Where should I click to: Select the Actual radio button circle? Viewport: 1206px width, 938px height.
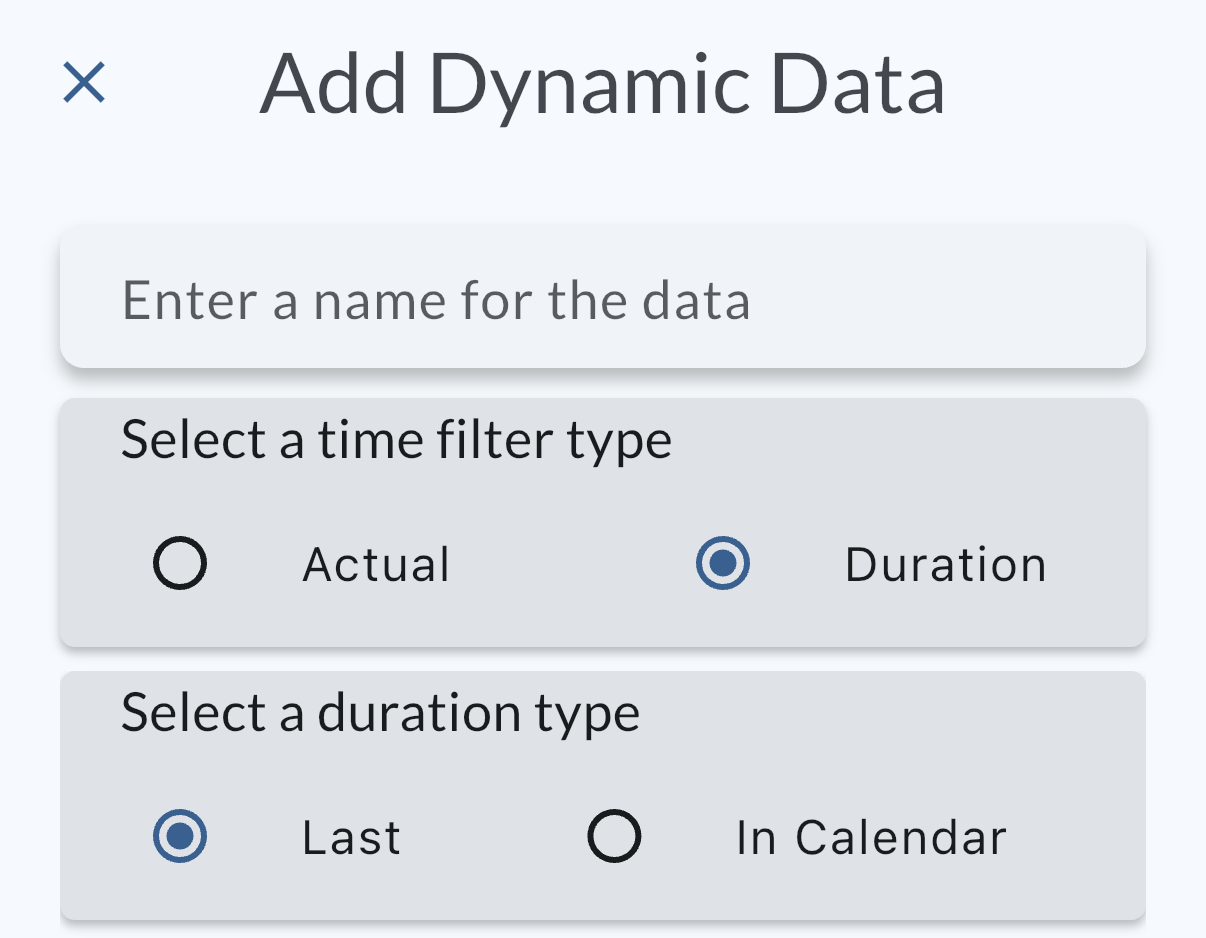(x=180, y=564)
